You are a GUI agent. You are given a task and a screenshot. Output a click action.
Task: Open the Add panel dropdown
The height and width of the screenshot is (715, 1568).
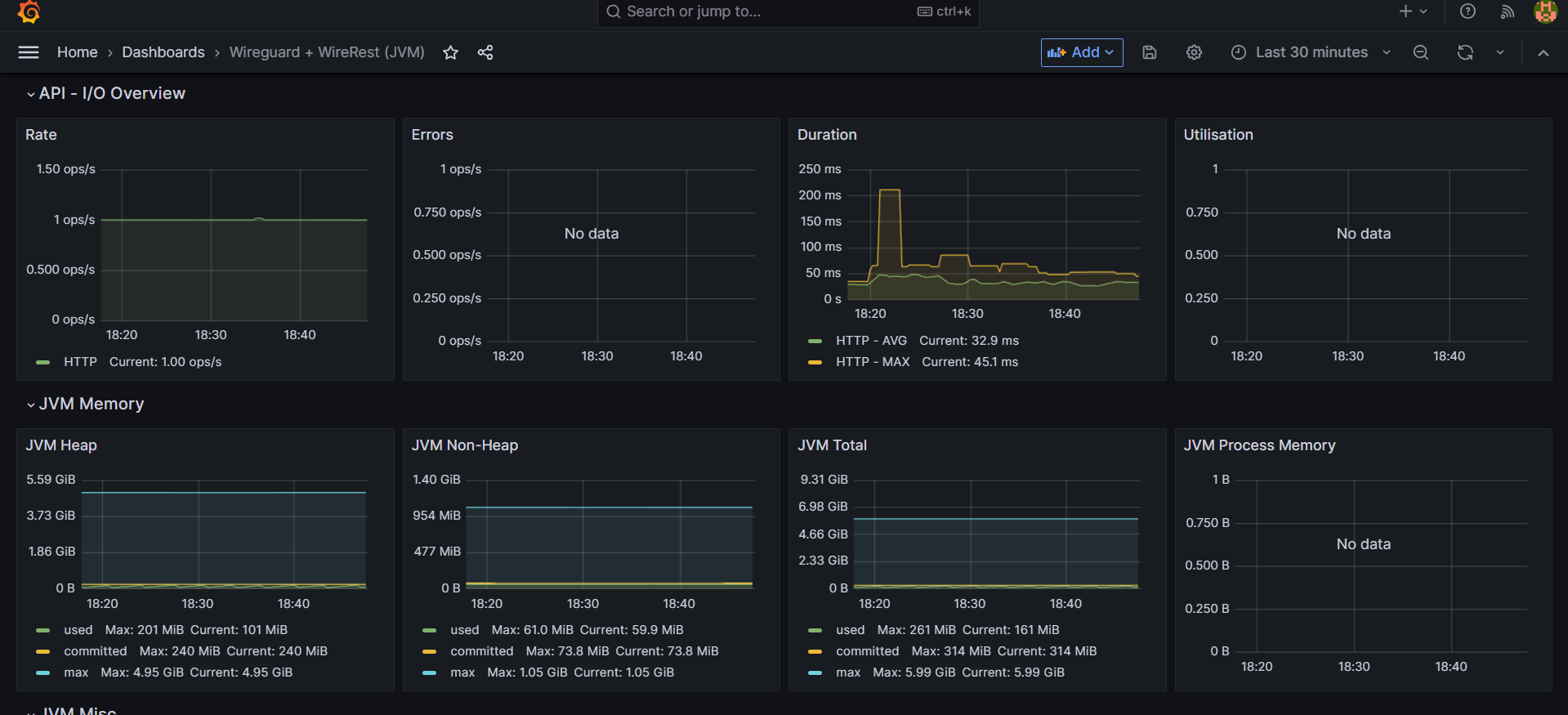pyautogui.click(x=1081, y=52)
